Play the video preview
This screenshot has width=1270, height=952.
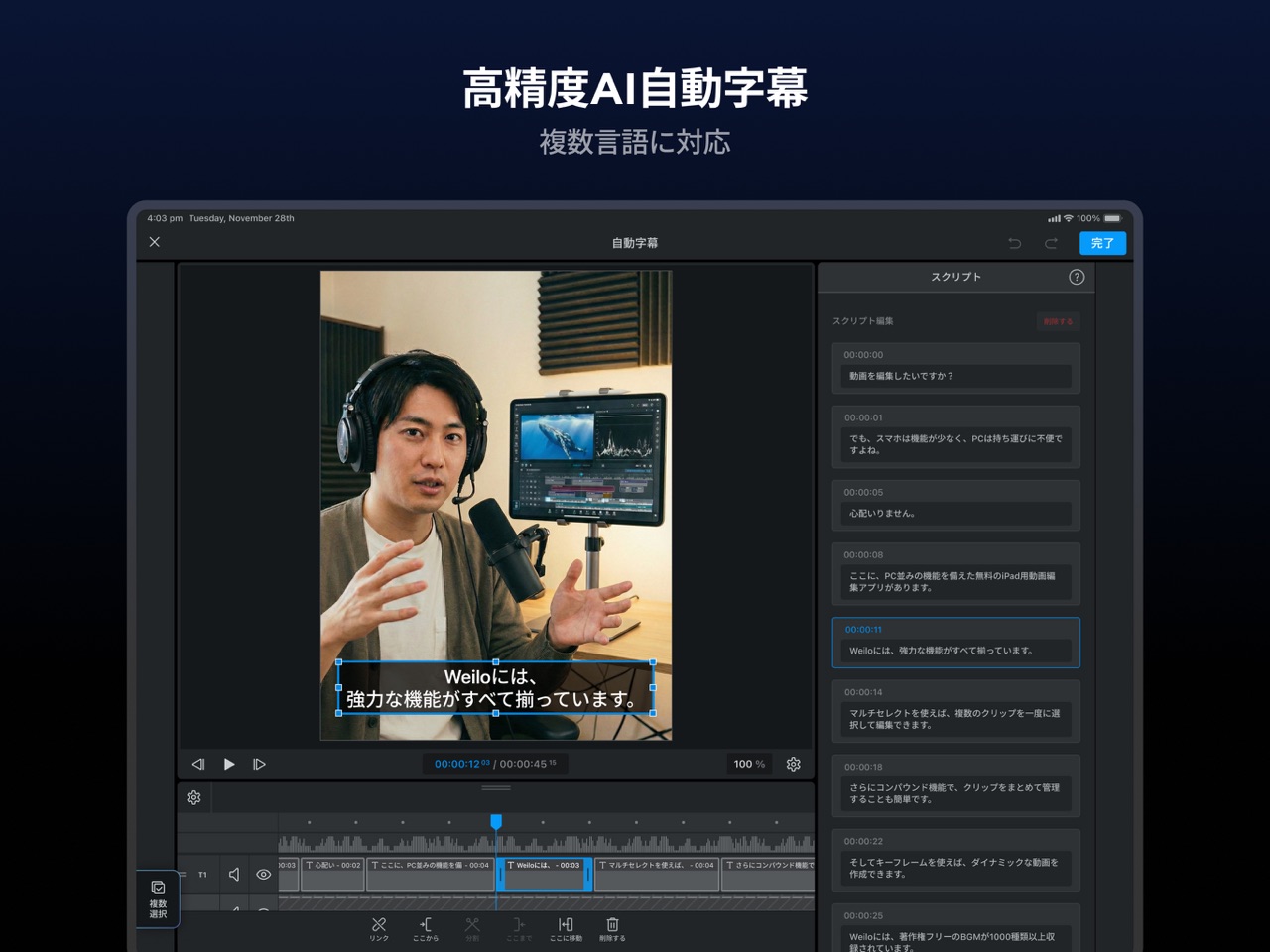point(229,764)
